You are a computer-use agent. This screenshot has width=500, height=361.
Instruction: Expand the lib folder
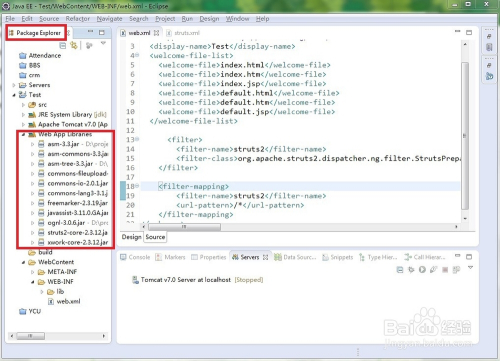coord(42,292)
